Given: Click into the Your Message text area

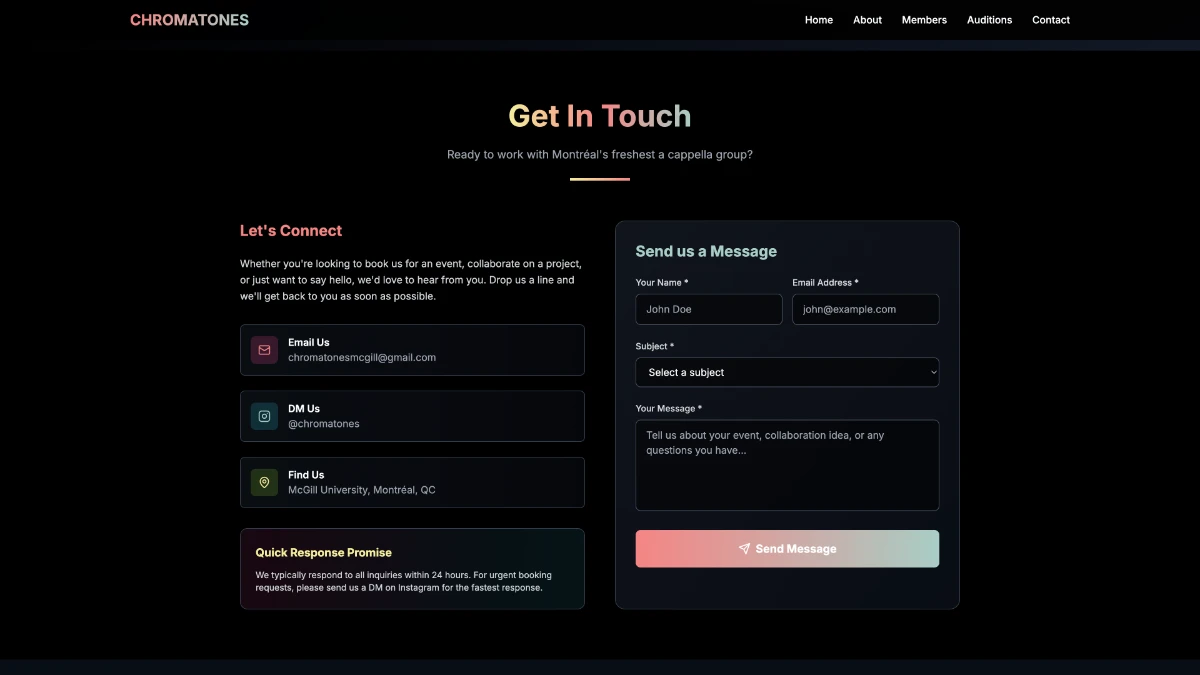Looking at the screenshot, I should (x=787, y=465).
